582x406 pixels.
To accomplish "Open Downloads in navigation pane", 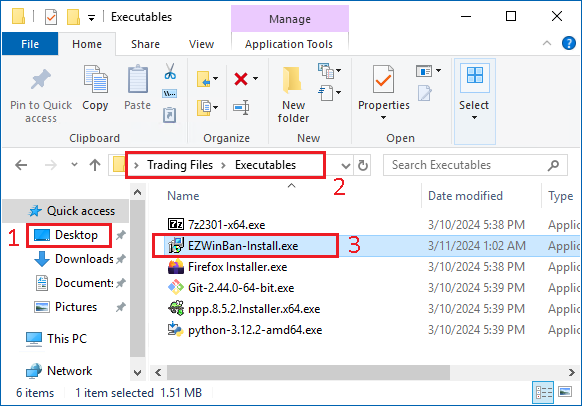I will 73,259.
